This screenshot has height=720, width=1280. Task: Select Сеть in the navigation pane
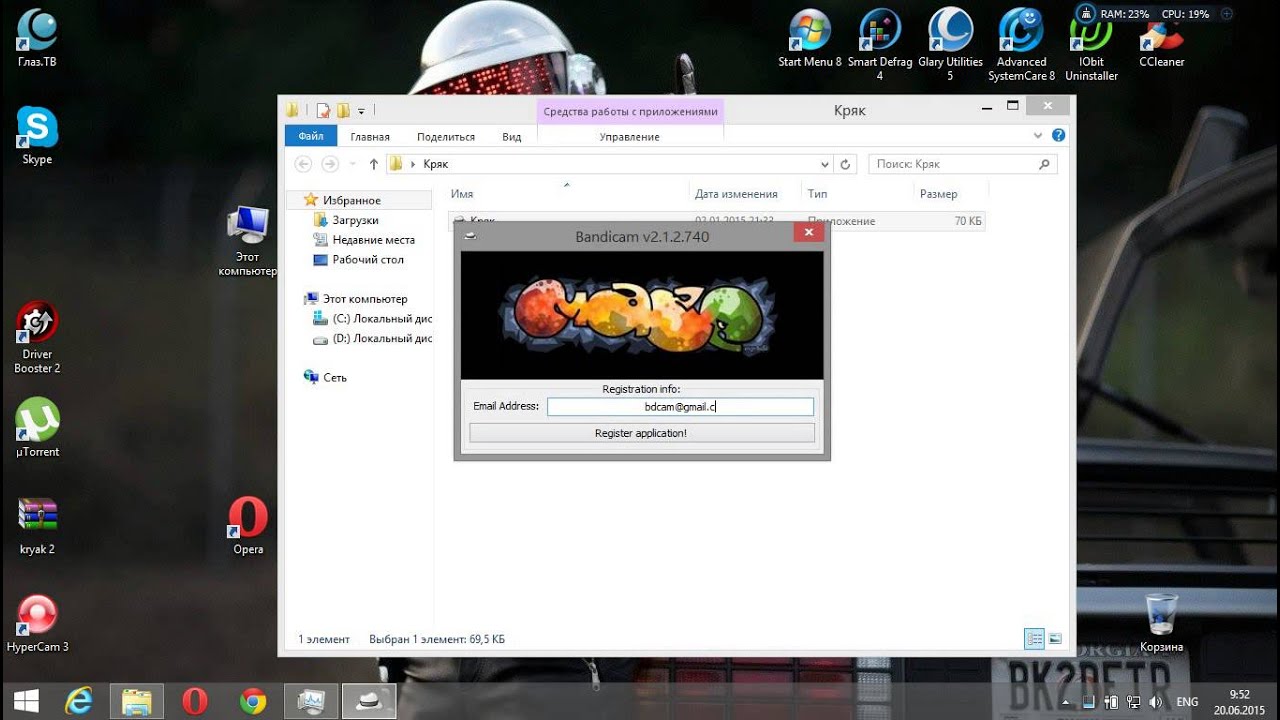(x=335, y=378)
